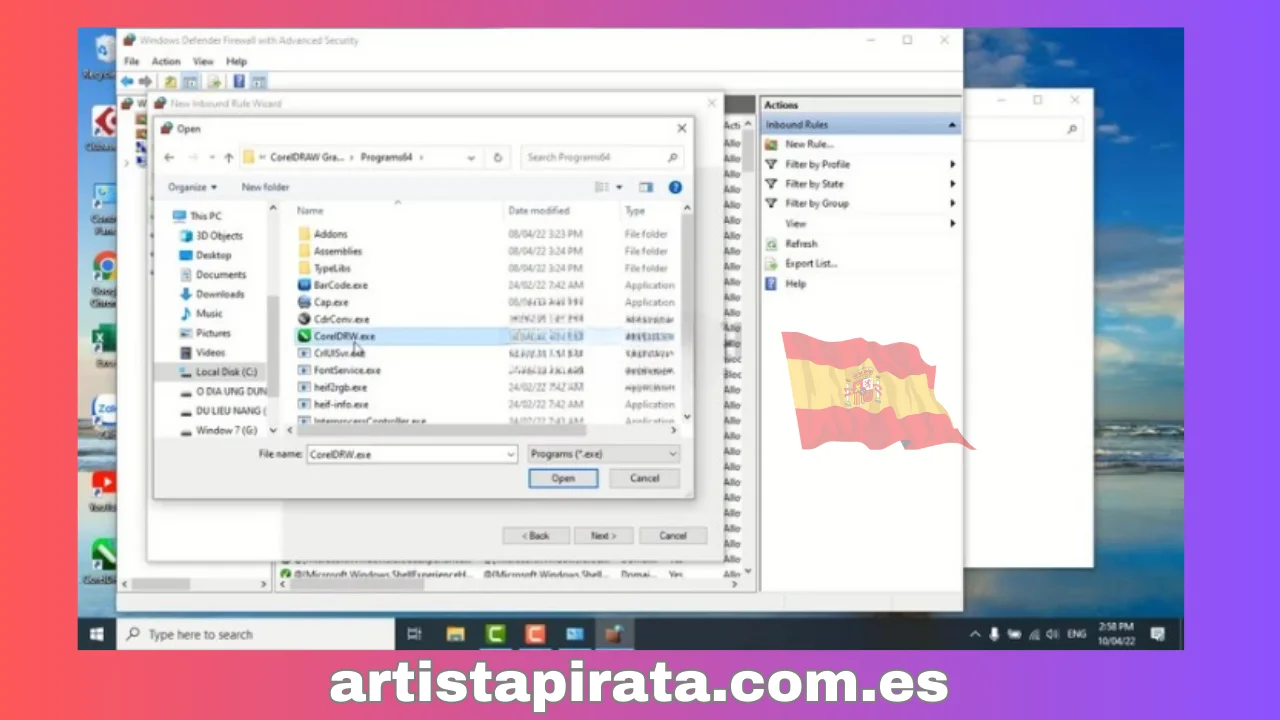Select CrlUISvr.exe in the list
Screen dimensions: 1280x720
point(339,353)
